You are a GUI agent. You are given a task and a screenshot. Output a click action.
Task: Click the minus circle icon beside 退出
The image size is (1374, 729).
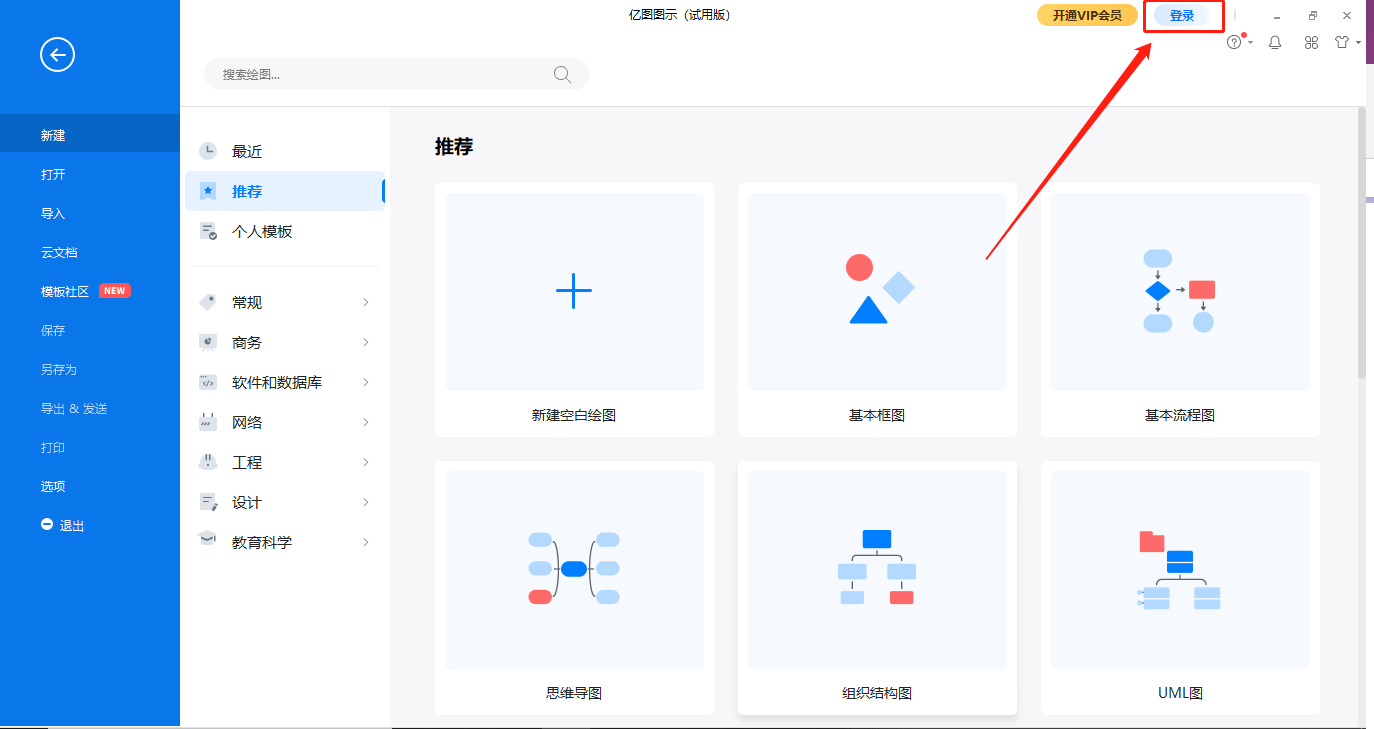pos(47,524)
